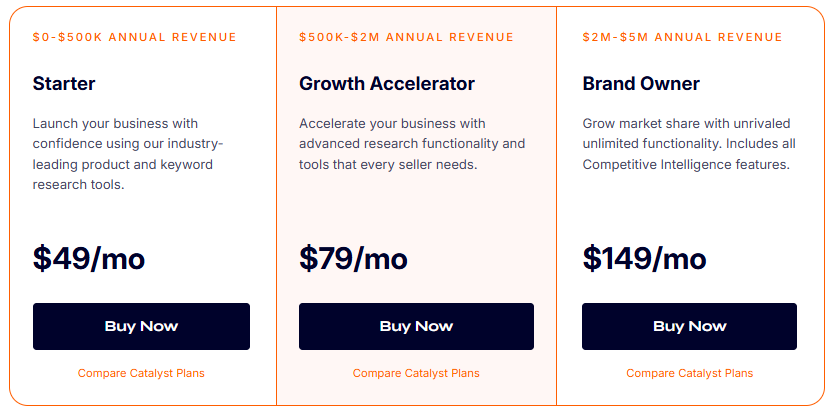Open Compare Catalyst Plans link under Starter
The height and width of the screenshot is (410, 832).
[141, 374]
